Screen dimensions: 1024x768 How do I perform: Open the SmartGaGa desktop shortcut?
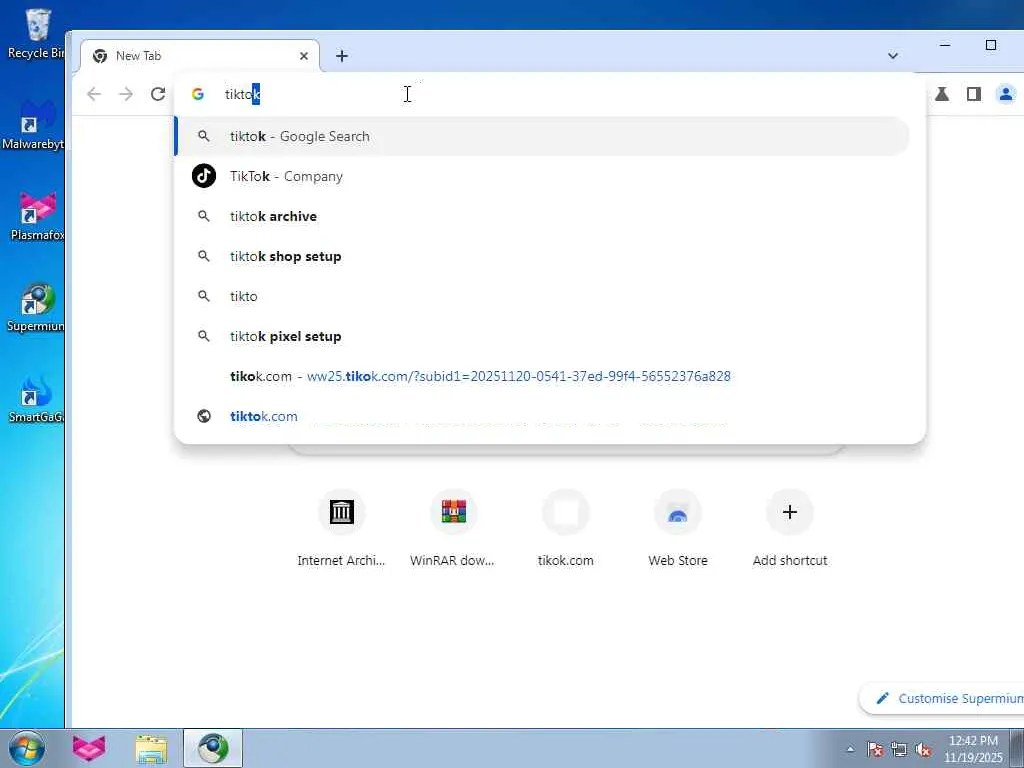(x=36, y=398)
